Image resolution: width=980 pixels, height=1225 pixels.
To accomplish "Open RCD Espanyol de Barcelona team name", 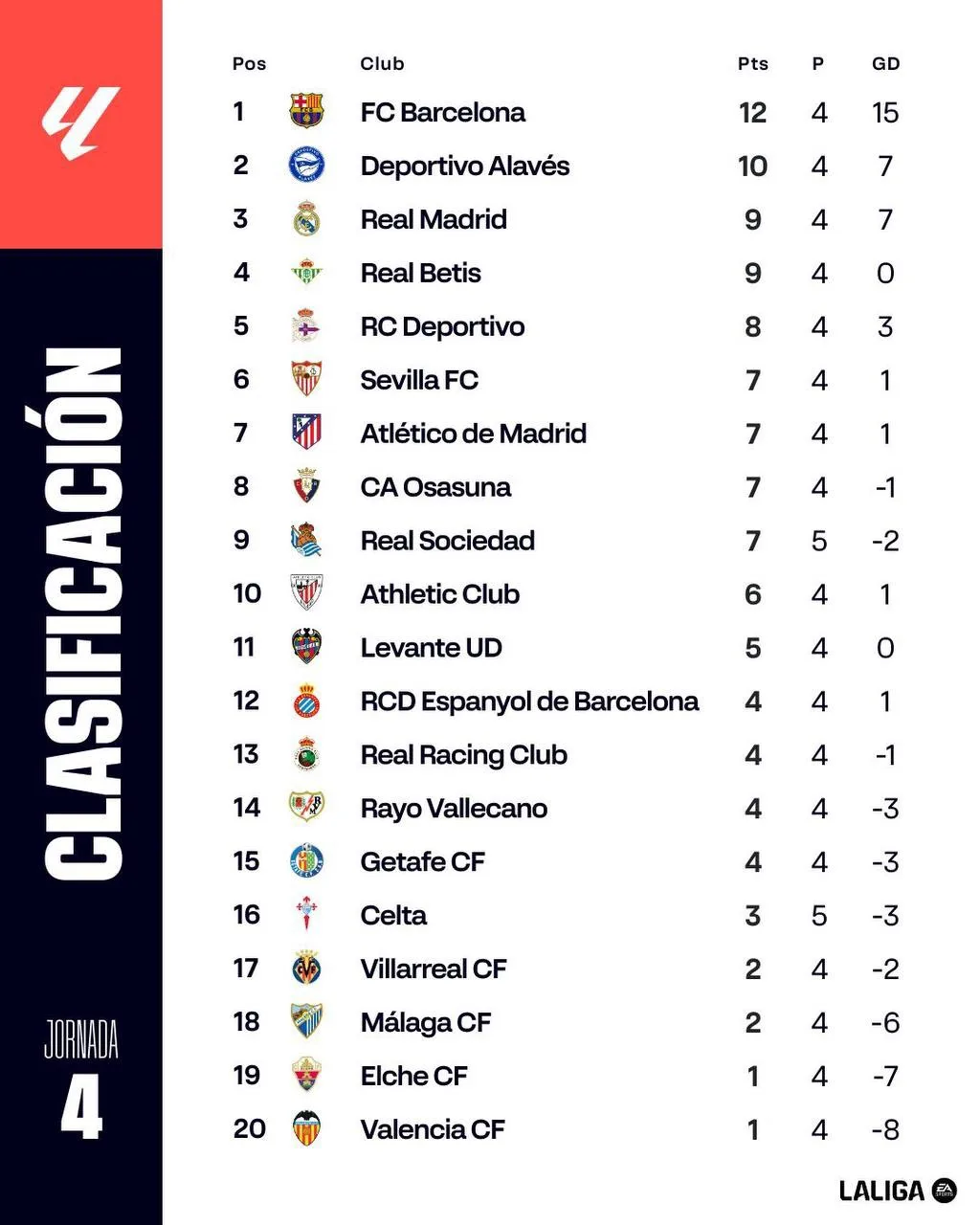I will tap(529, 702).
